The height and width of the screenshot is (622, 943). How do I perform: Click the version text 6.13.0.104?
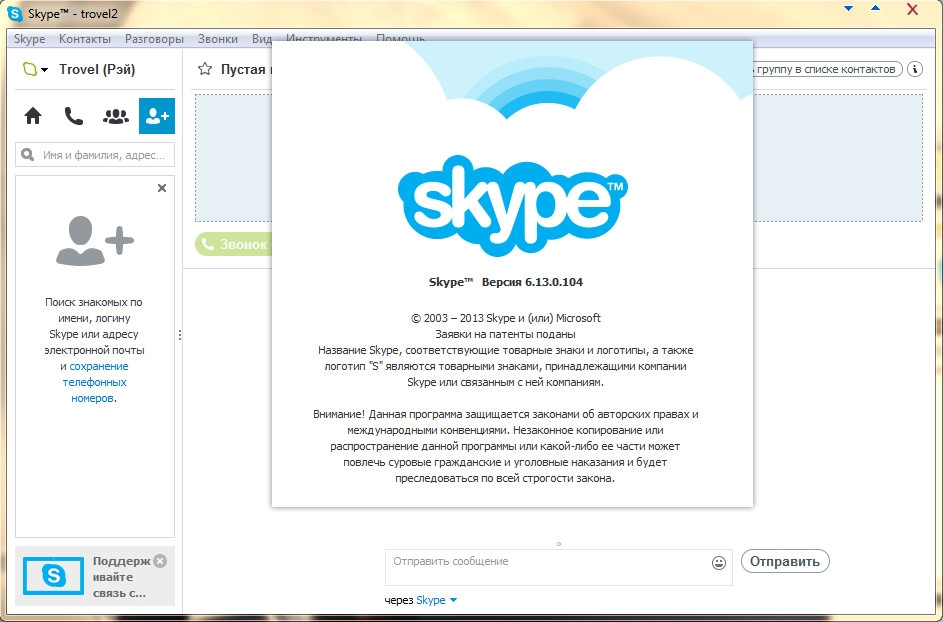[553, 282]
